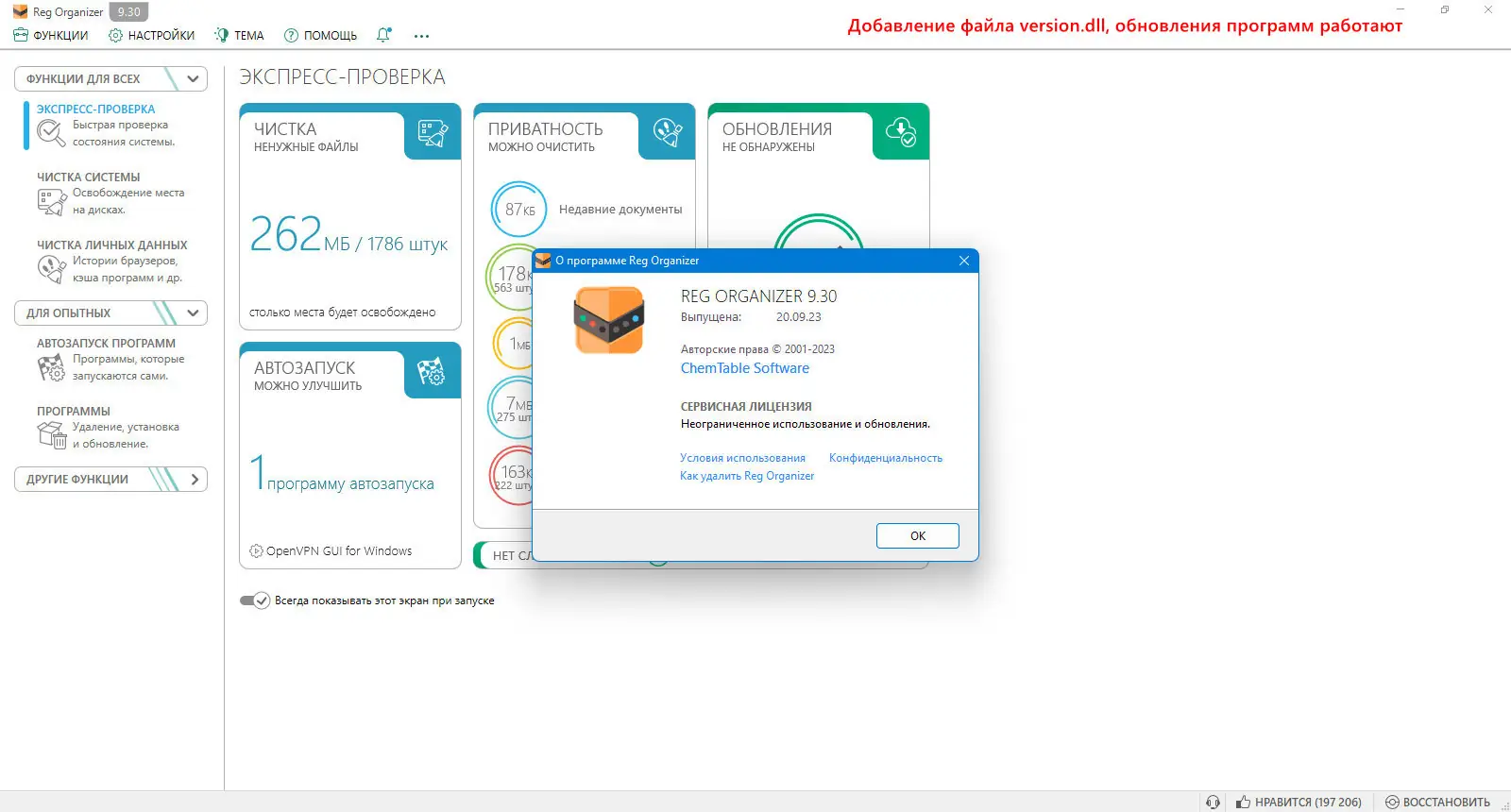The height and width of the screenshot is (812, 1511).
Task: Toggle always show this screen at startup
Action: coord(255,601)
